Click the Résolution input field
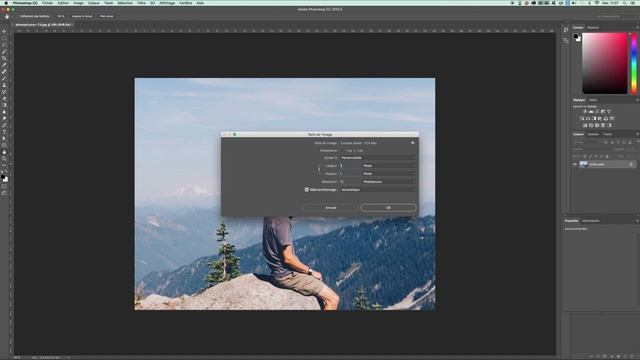This screenshot has width=640, height=360. coord(350,182)
